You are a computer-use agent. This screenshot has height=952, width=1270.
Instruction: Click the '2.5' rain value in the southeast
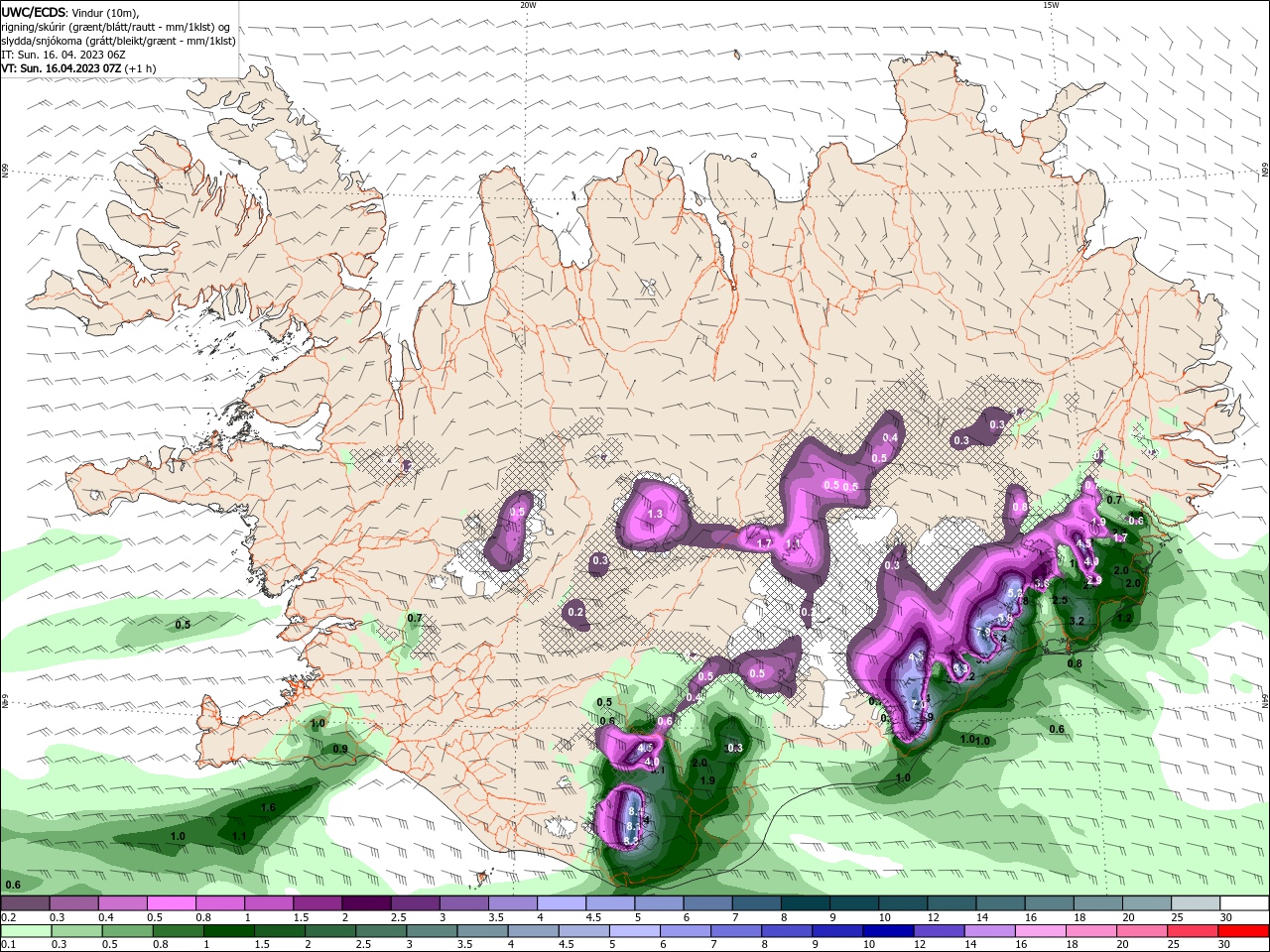pos(1060,600)
